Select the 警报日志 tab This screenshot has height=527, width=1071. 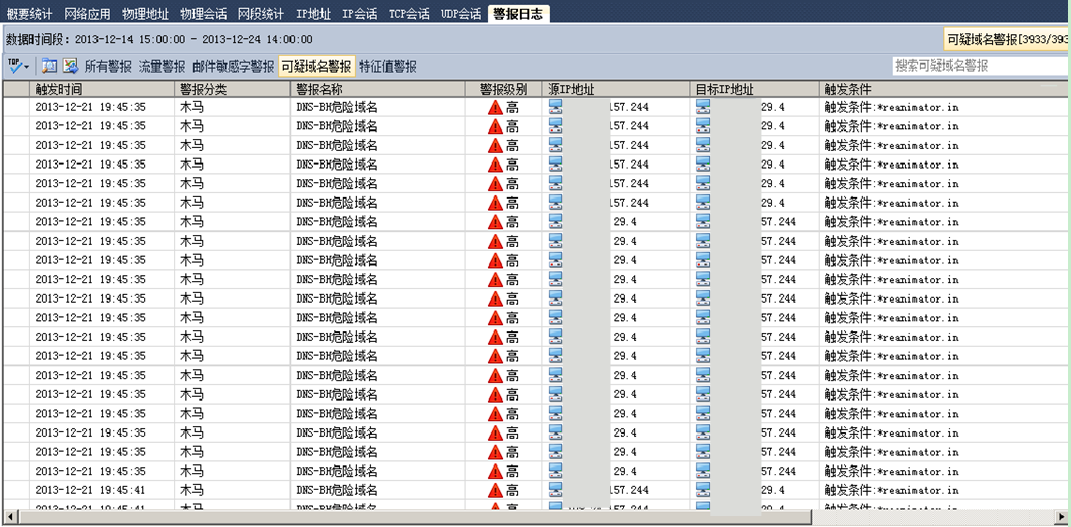[x=519, y=14]
